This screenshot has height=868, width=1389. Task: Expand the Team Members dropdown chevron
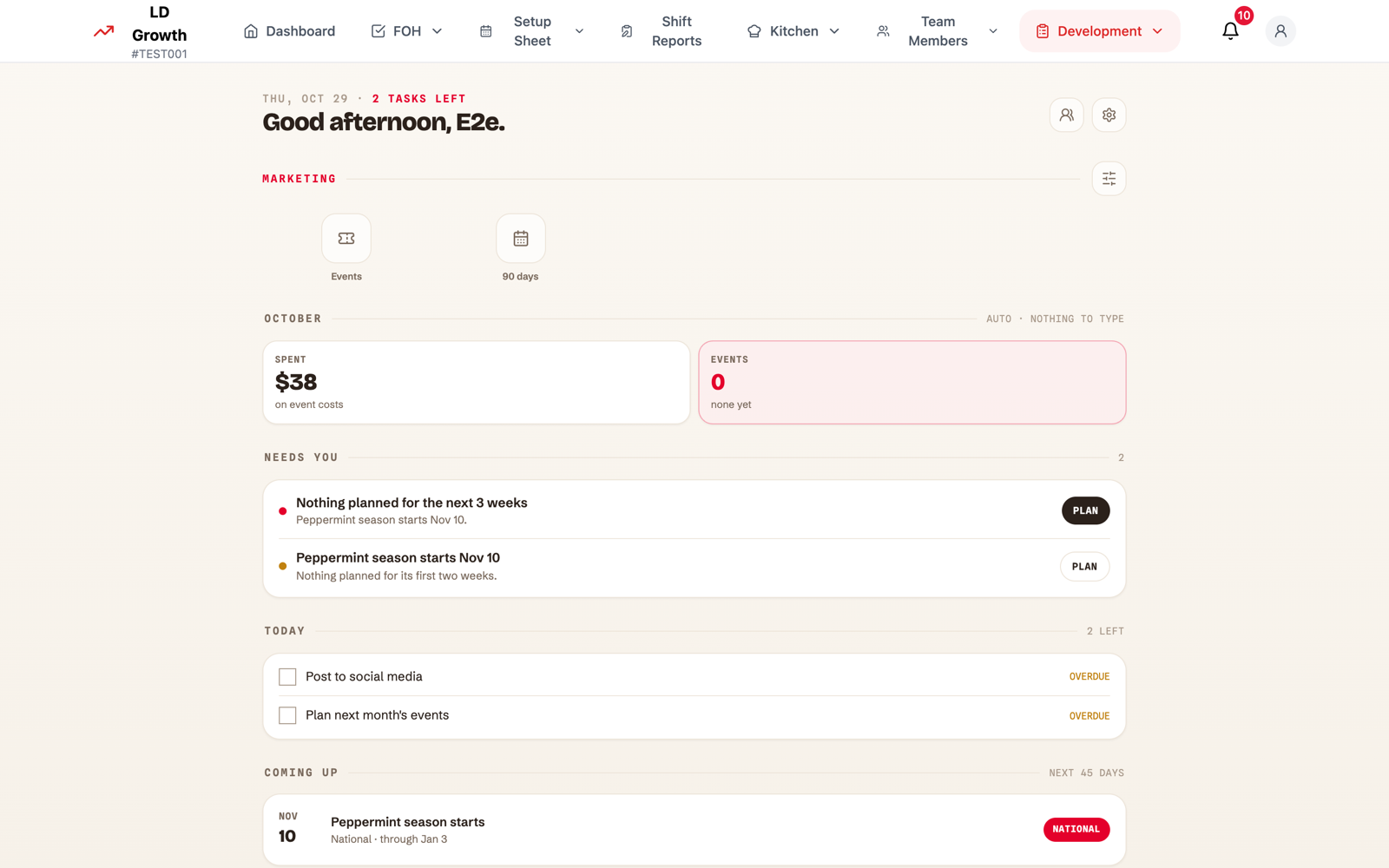click(x=993, y=31)
